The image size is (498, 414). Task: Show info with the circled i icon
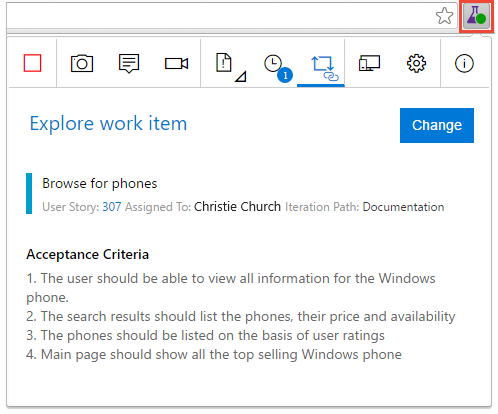(464, 63)
